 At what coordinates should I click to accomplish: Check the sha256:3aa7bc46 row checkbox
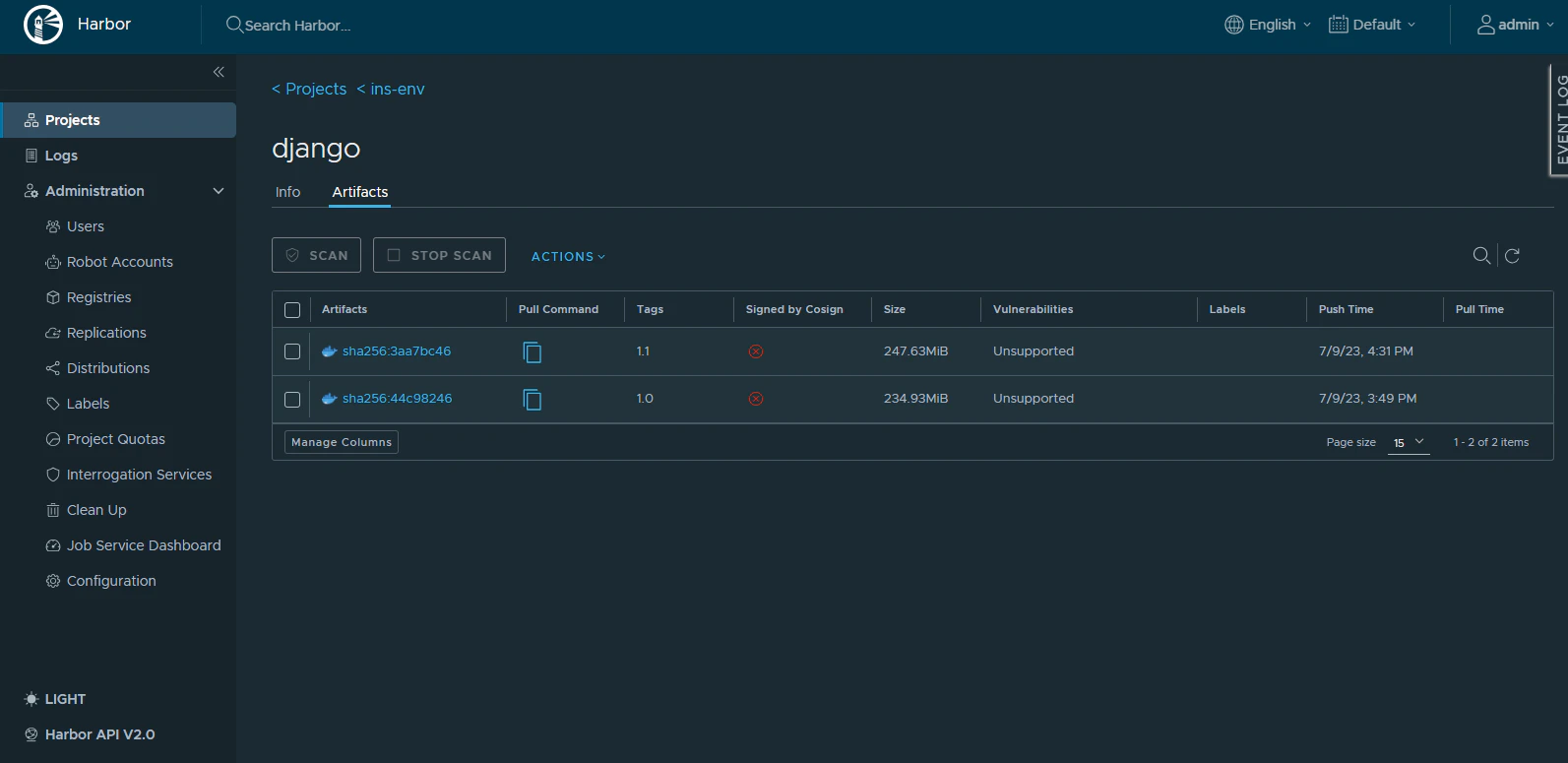[x=292, y=351]
